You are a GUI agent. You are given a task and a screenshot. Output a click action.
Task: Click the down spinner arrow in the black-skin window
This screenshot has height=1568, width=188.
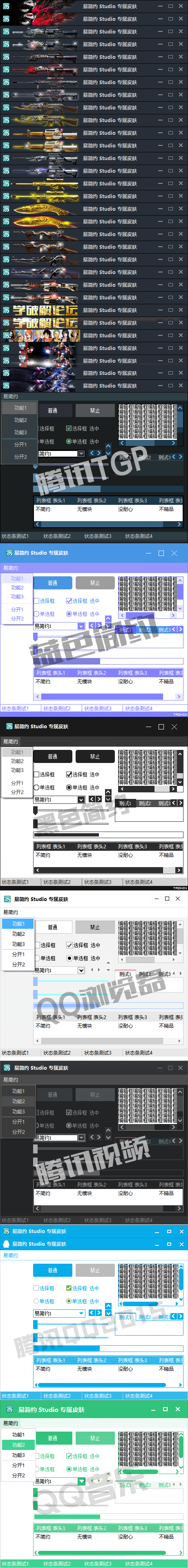coord(108,799)
